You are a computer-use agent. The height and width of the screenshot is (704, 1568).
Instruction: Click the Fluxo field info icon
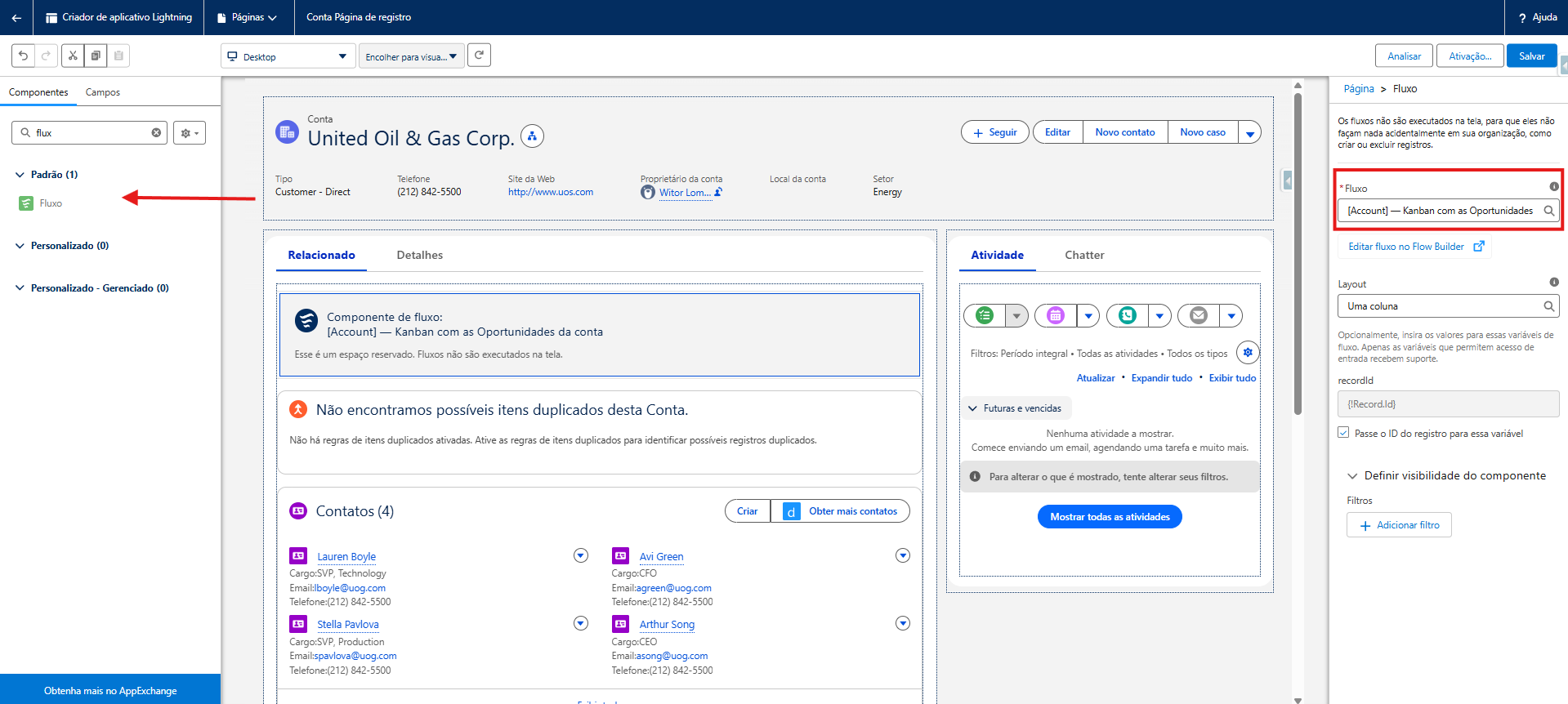(1554, 186)
